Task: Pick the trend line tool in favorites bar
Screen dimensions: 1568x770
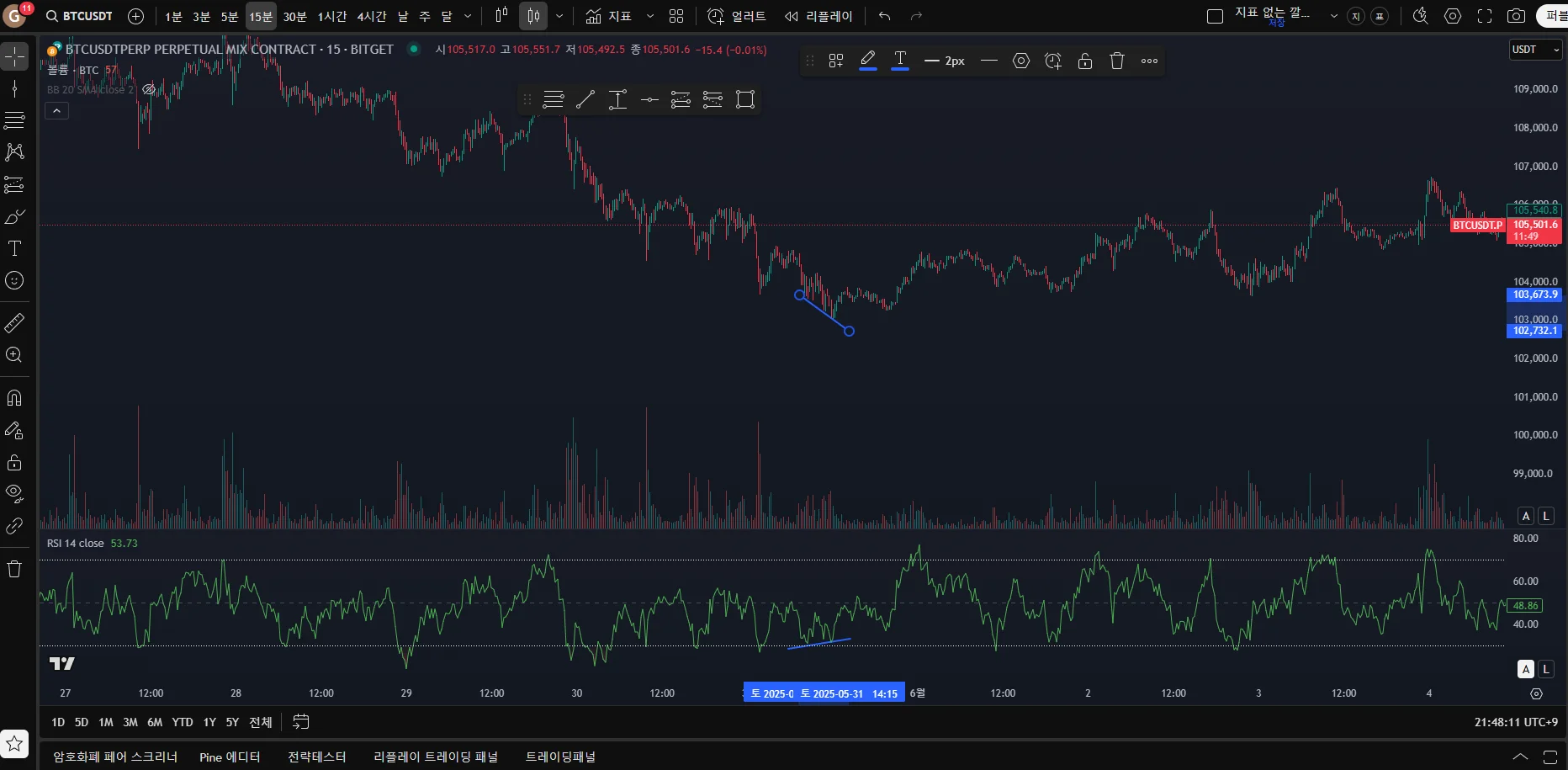Action: tap(585, 100)
